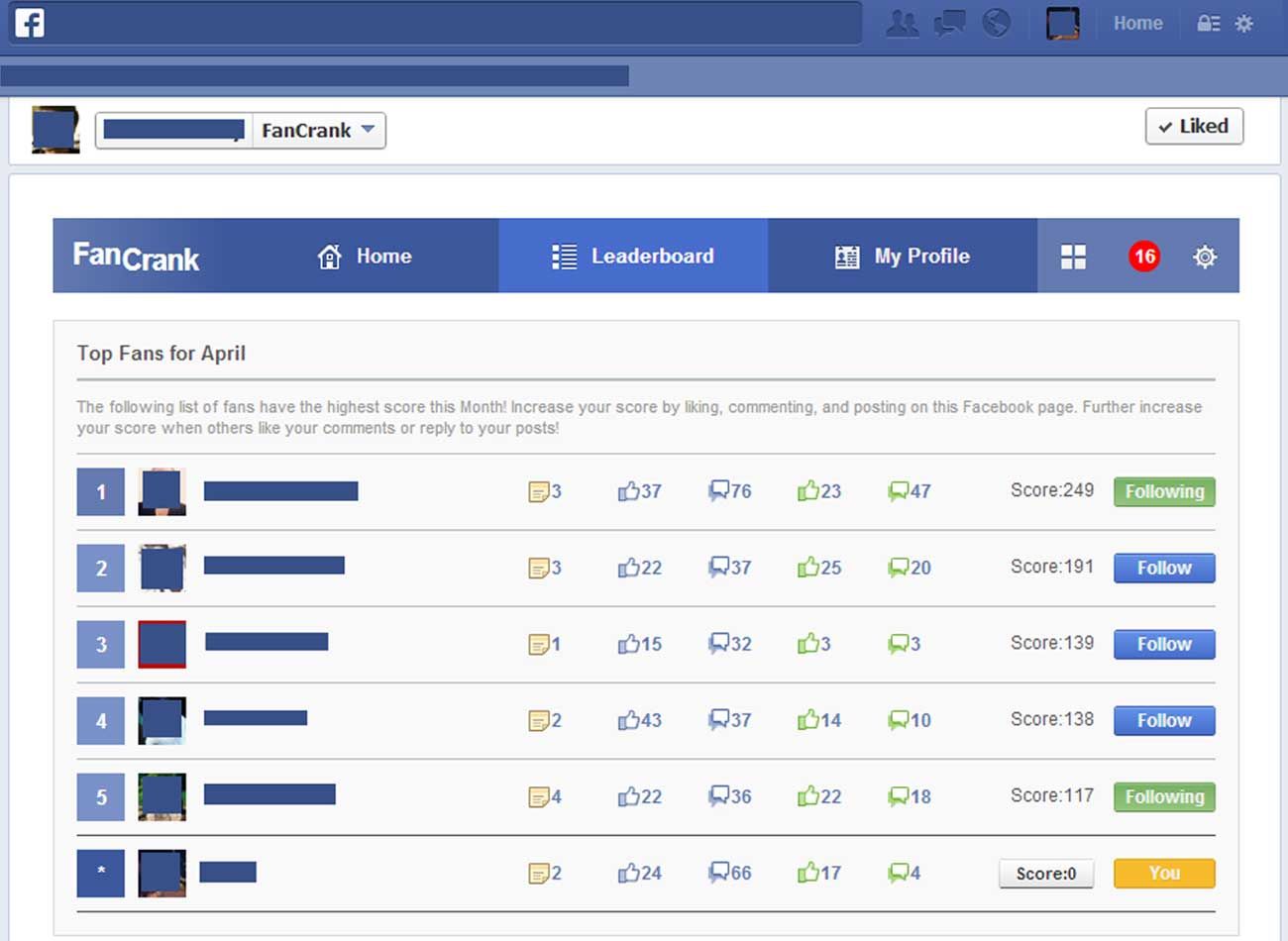Select the Score:117 text
1288x941 pixels.
[x=1052, y=795]
